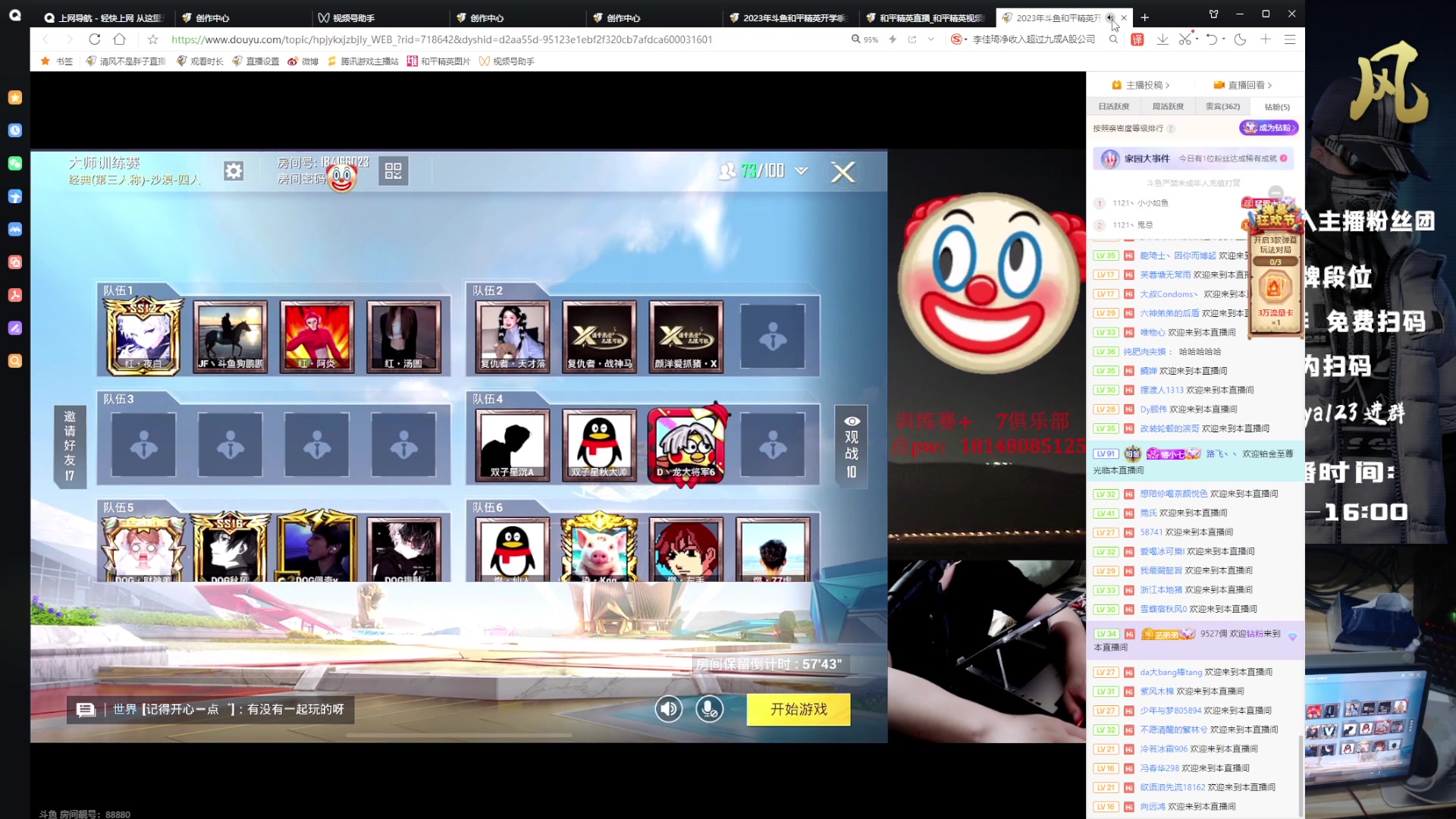This screenshot has height=819, width=1456.
Task: Go to the browser home page icon
Action: coord(119,39)
